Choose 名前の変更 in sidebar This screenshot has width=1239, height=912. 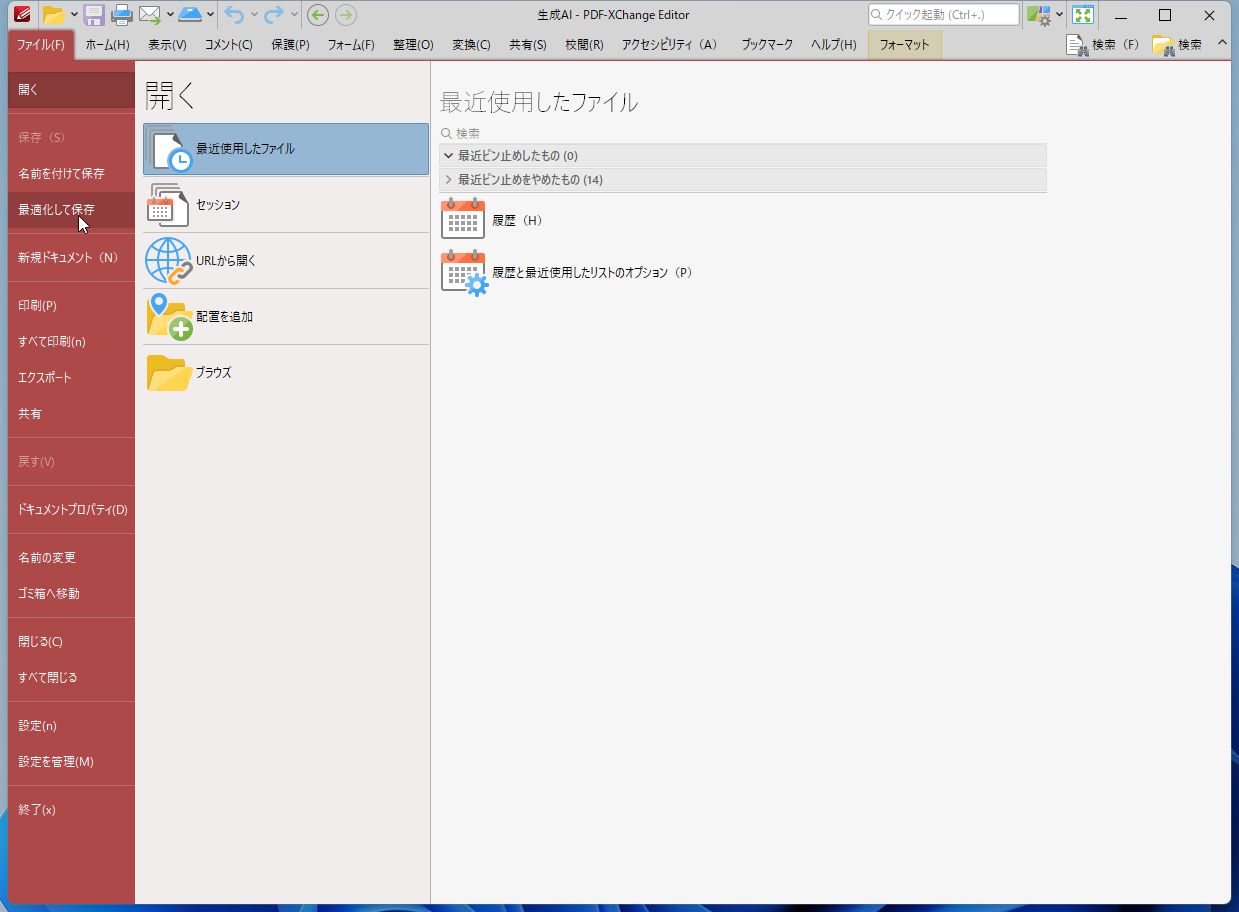tap(71, 558)
